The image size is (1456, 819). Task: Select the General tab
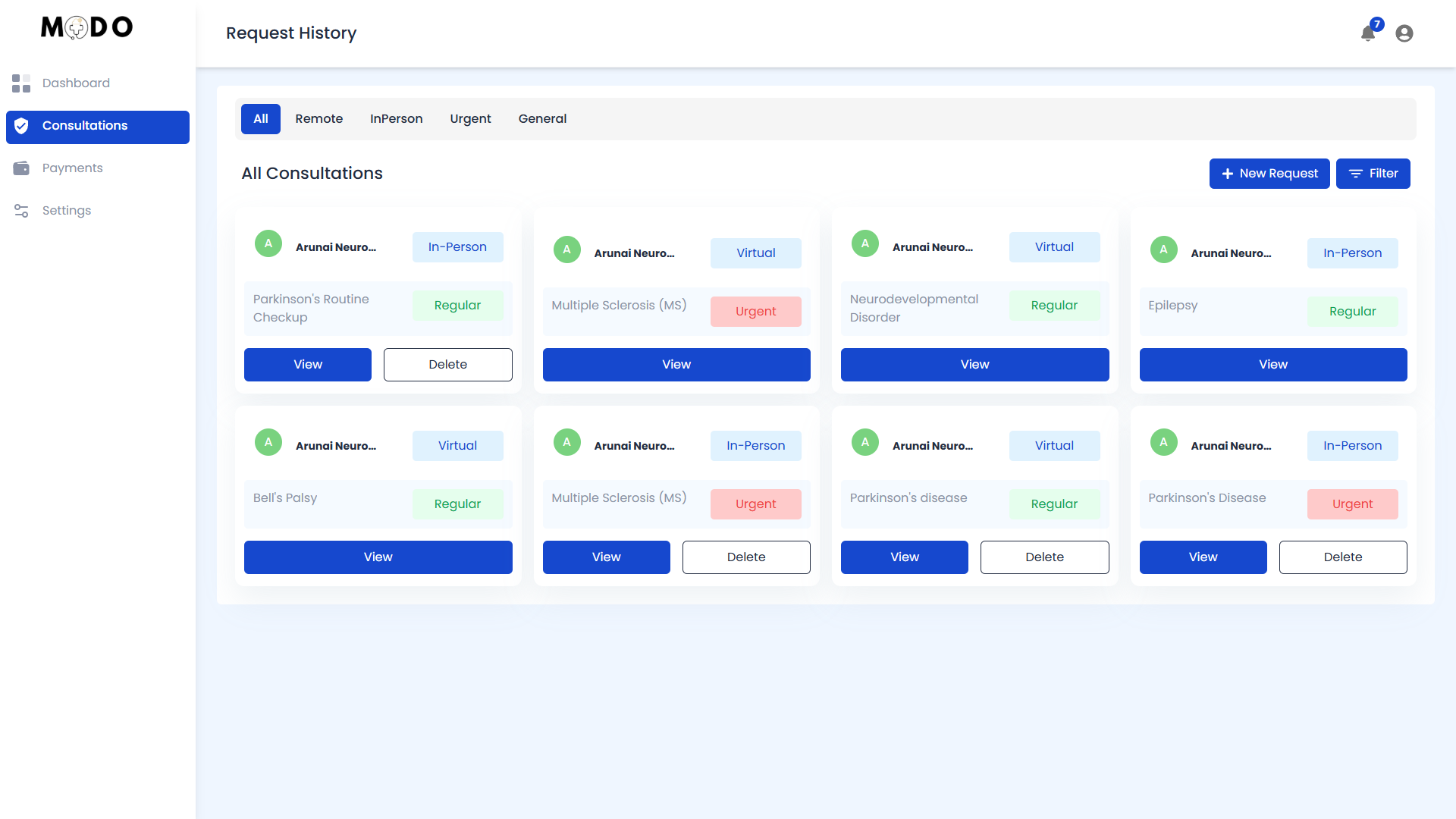pyautogui.click(x=542, y=119)
